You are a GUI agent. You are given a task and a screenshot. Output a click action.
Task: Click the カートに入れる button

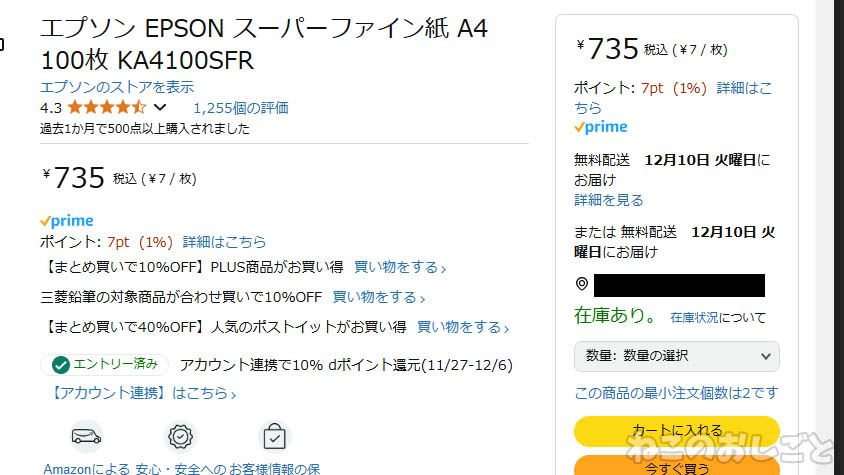click(677, 431)
